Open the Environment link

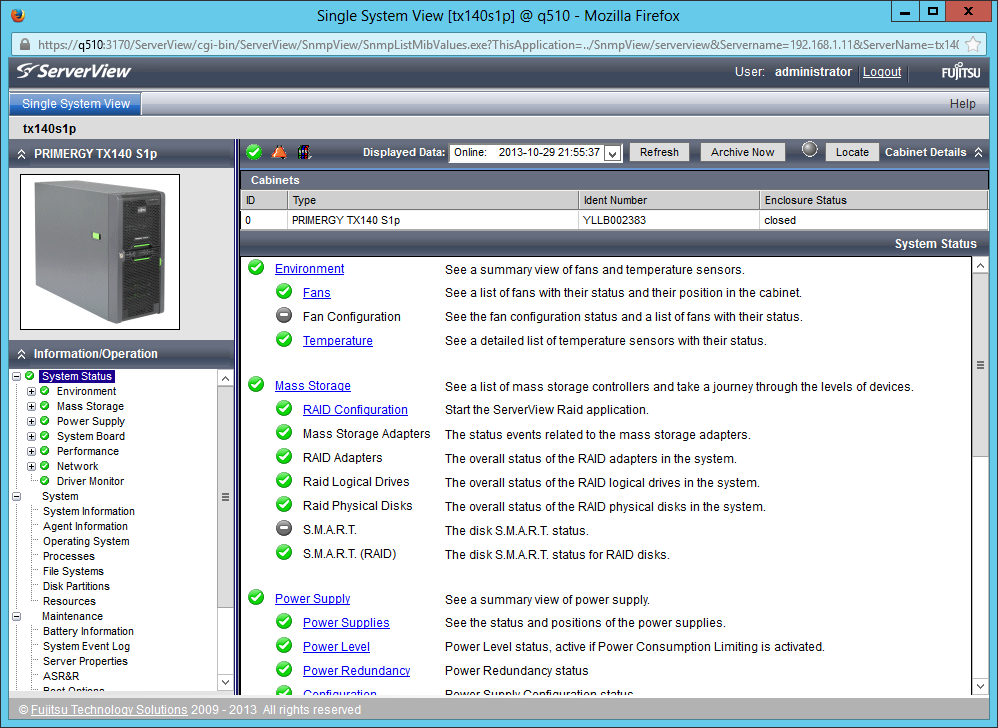click(x=309, y=269)
